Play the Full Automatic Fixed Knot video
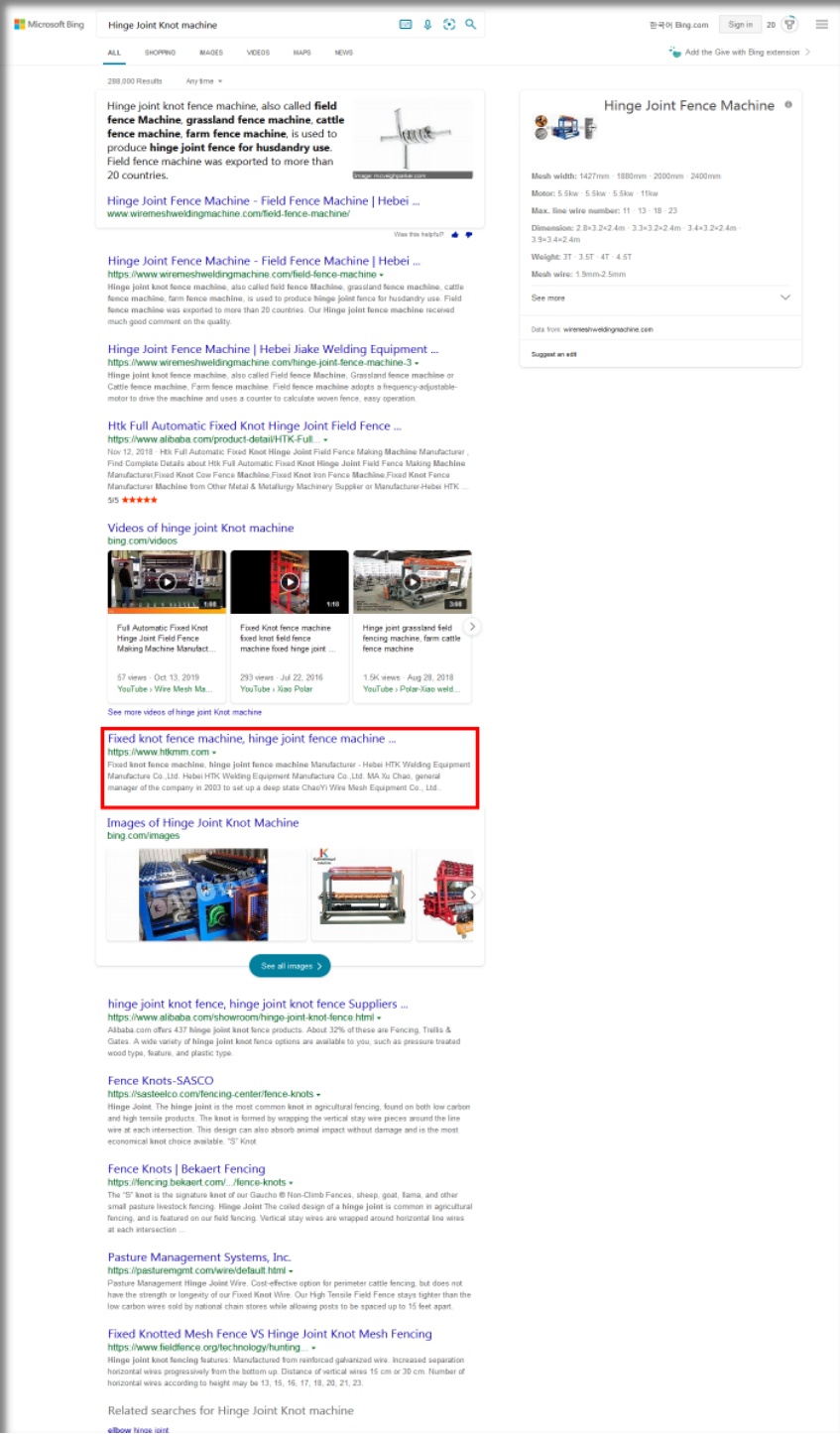The height and width of the screenshot is (1434, 840). tap(167, 582)
